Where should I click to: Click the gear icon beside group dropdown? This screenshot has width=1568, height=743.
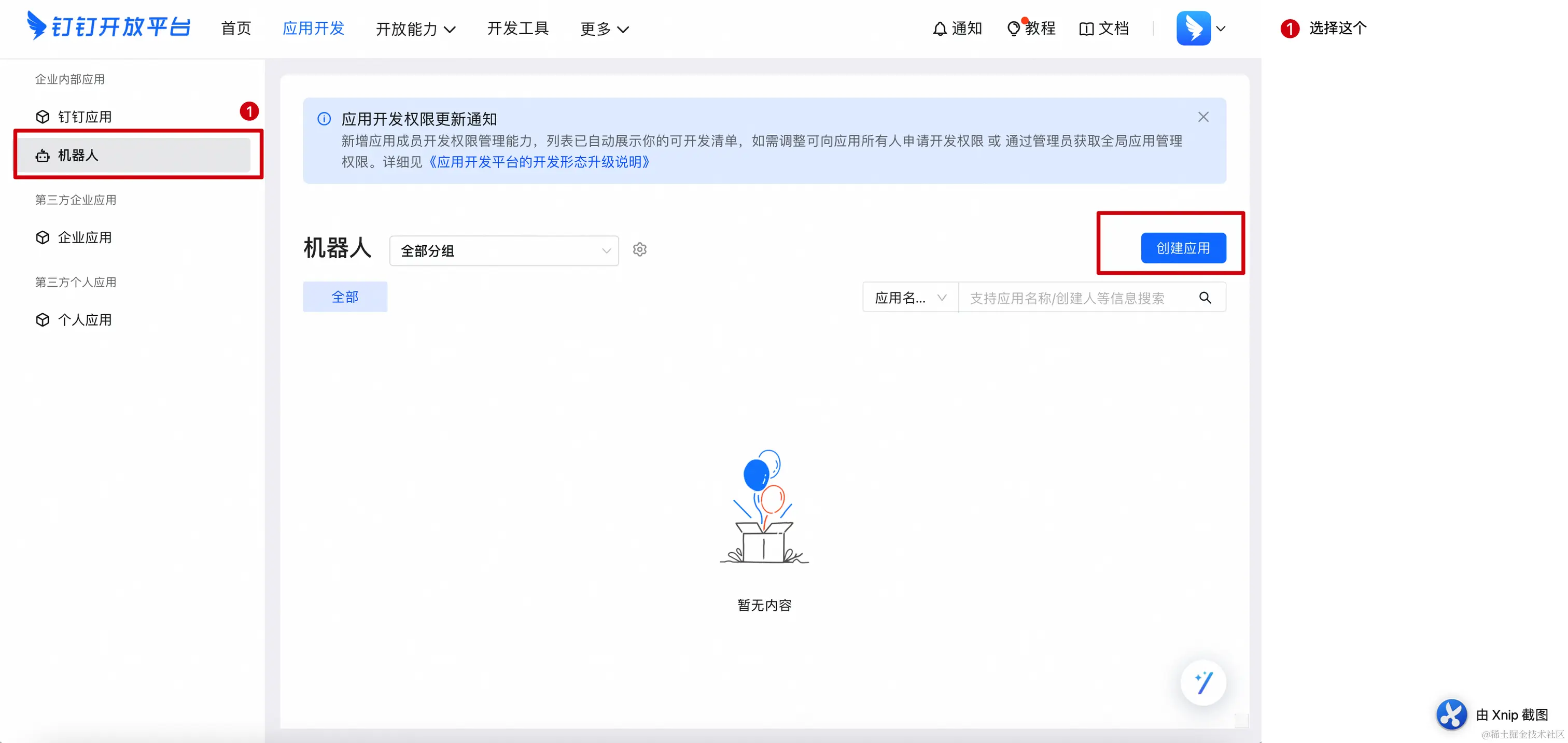[x=639, y=249]
